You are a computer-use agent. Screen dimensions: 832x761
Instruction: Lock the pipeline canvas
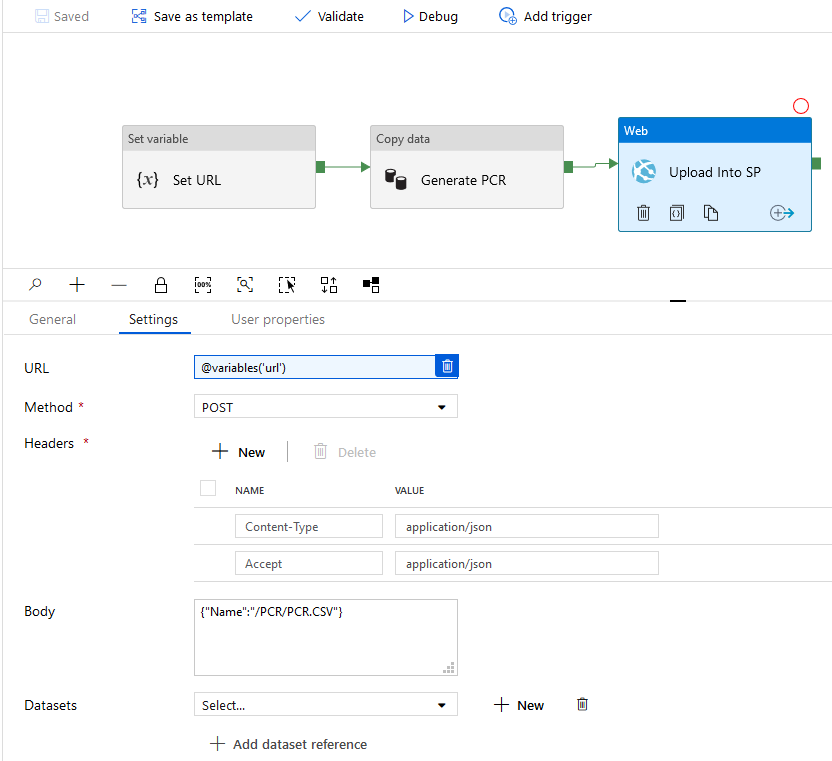point(161,285)
